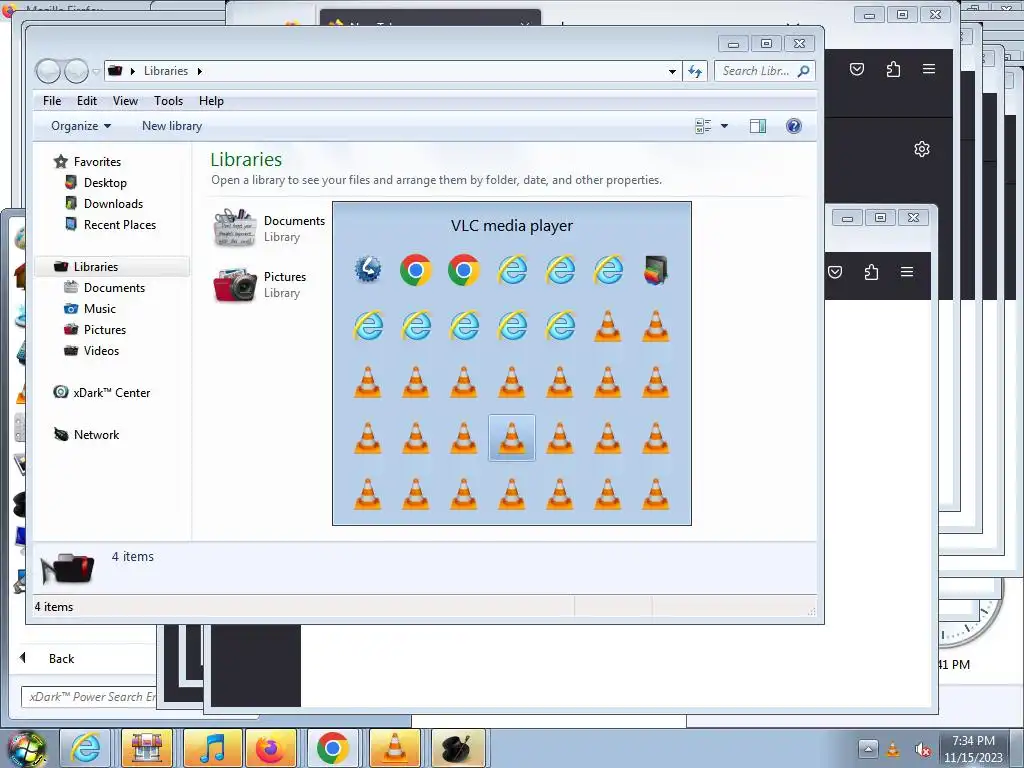Open Internet Explorer from the taskbar
Image resolution: width=1024 pixels, height=768 pixels.
[86, 748]
